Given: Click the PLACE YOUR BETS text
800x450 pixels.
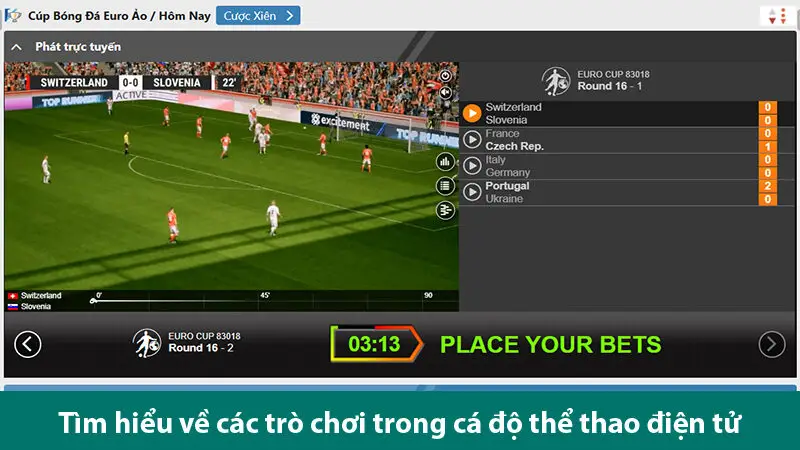Looking at the screenshot, I should click(x=551, y=344).
